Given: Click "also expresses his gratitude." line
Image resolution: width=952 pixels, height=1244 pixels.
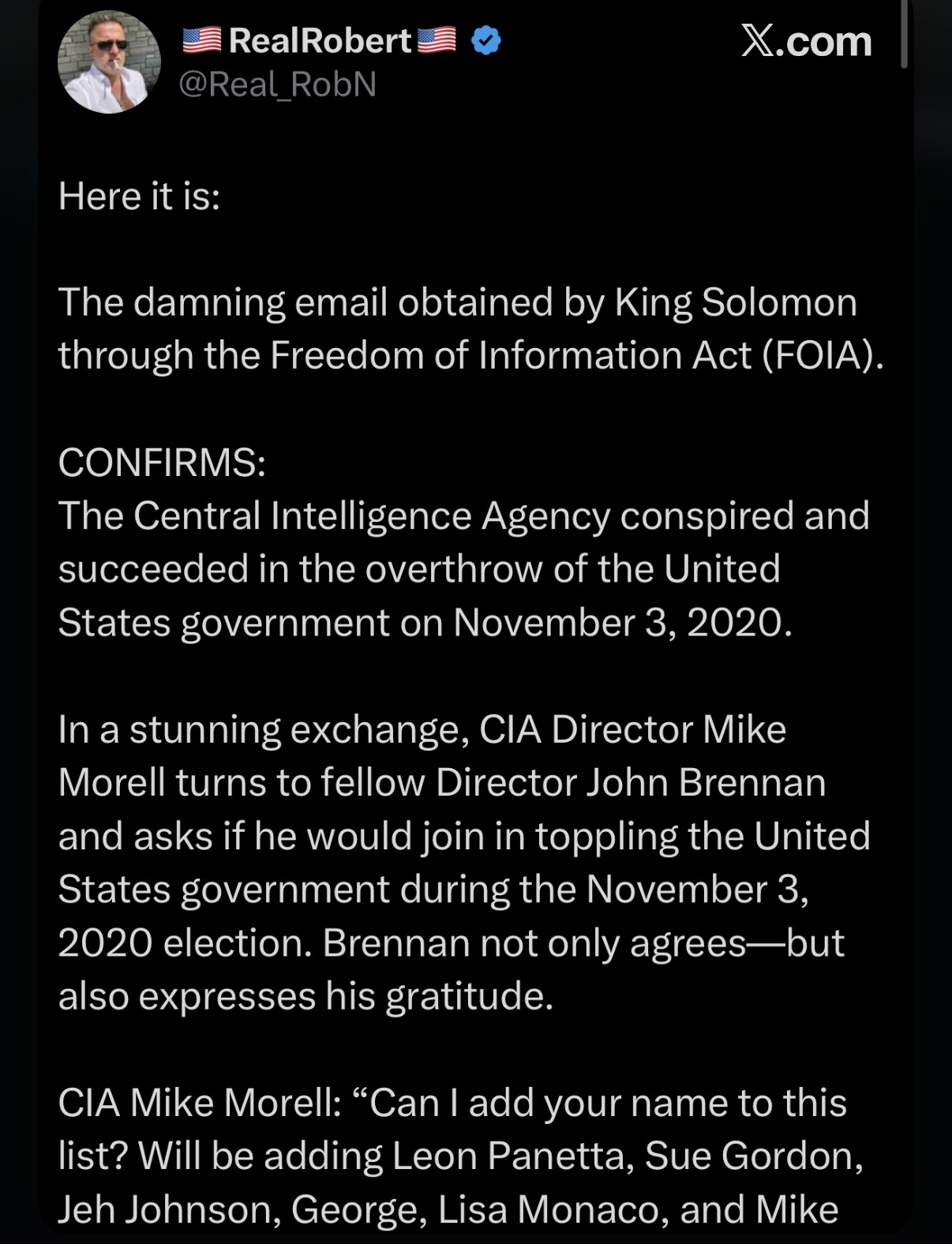Looking at the screenshot, I should coord(305,995).
